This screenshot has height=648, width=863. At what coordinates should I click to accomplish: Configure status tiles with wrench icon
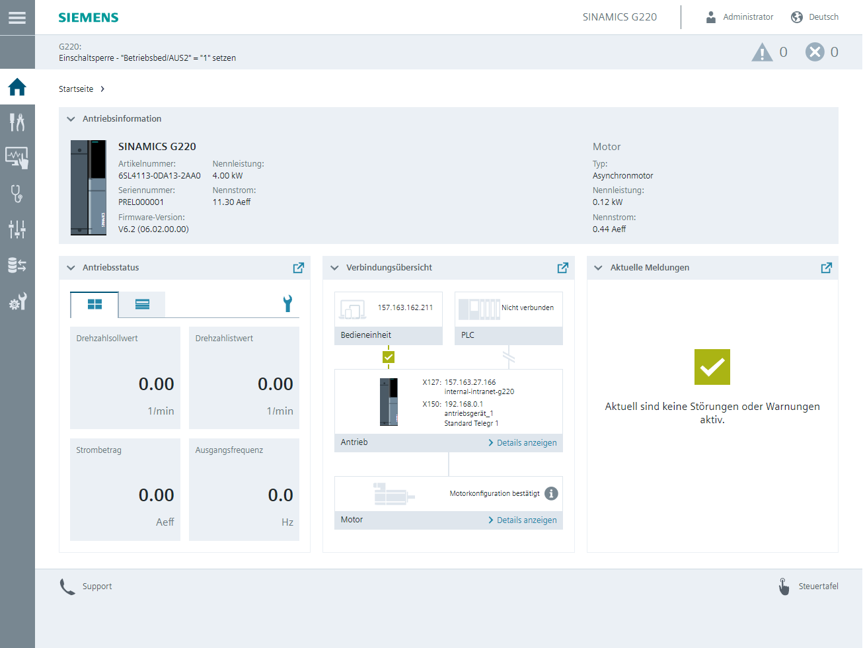pos(287,303)
